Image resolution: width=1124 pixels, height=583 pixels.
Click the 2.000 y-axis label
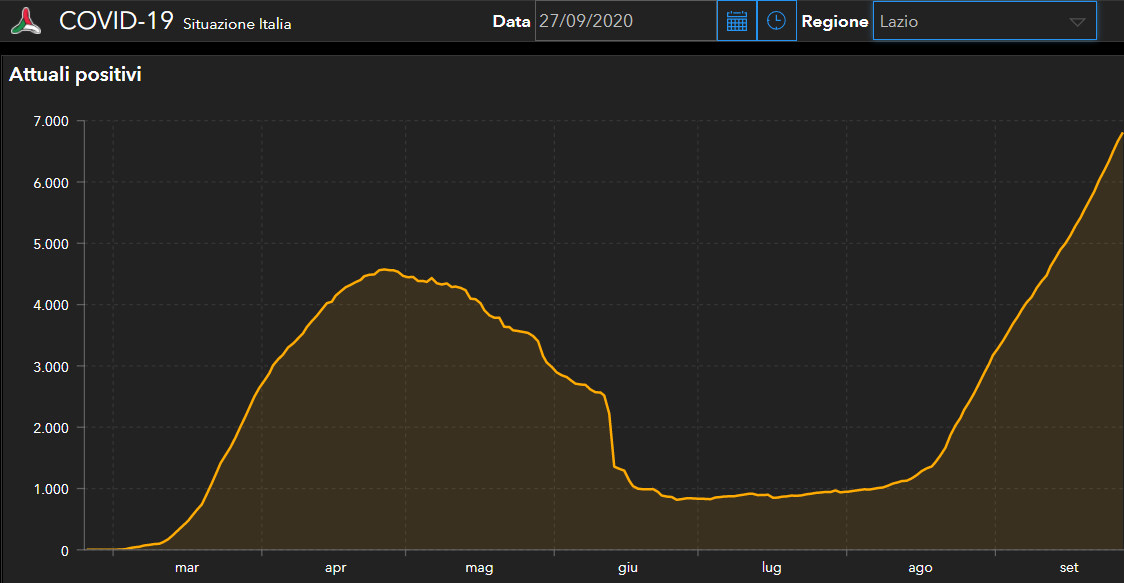click(51, 428)
